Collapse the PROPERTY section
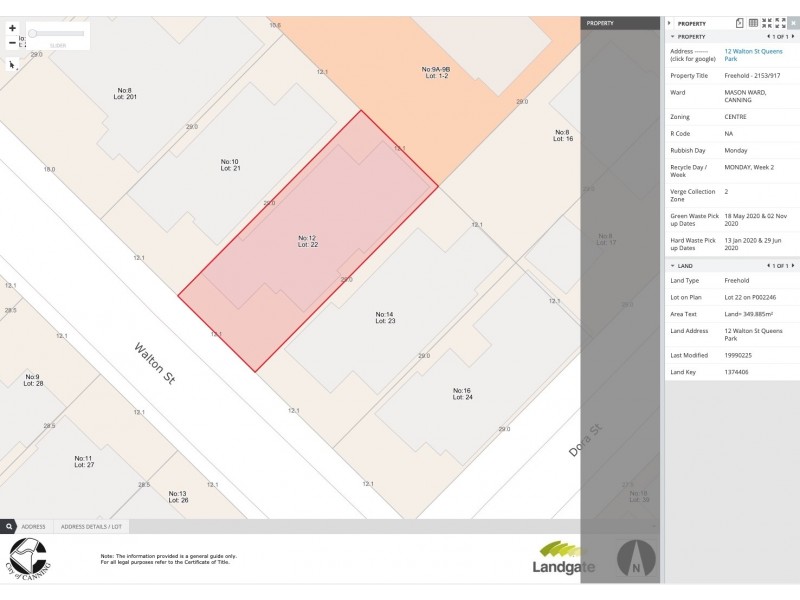The height and width of the screenshot is (600, 800). pyautogui.click(x=673, y=36)
